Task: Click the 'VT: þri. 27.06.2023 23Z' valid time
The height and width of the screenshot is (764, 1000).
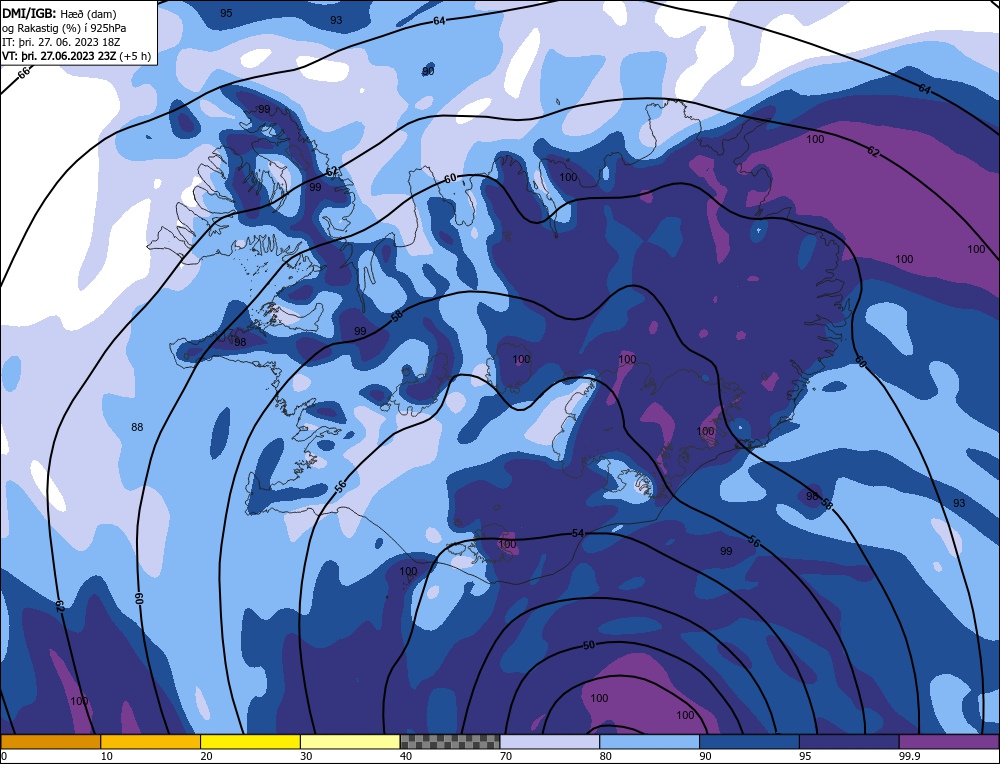Action: tap(59, 56)
